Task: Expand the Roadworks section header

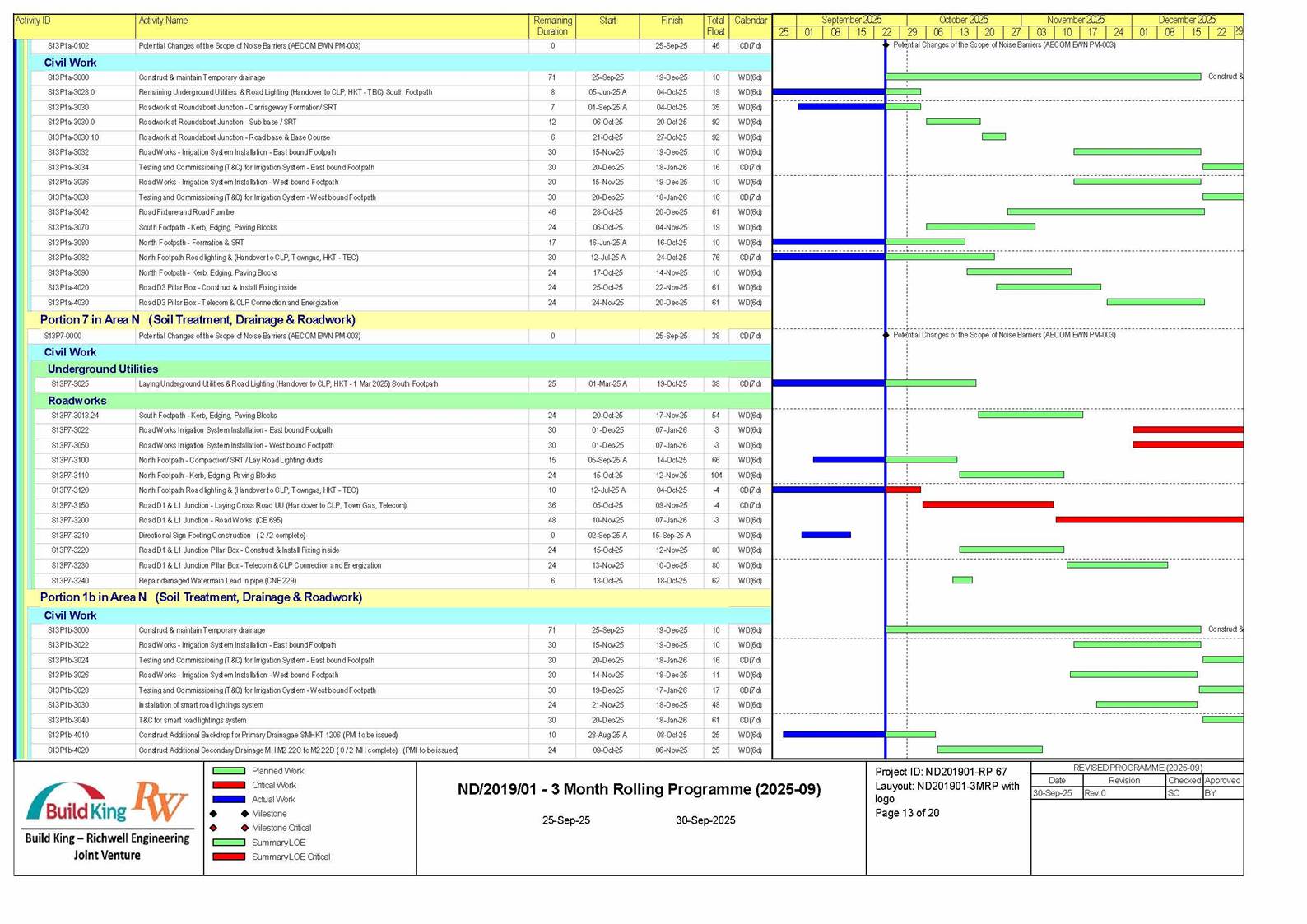Action: pyautogui.click(x=77, y=401)
